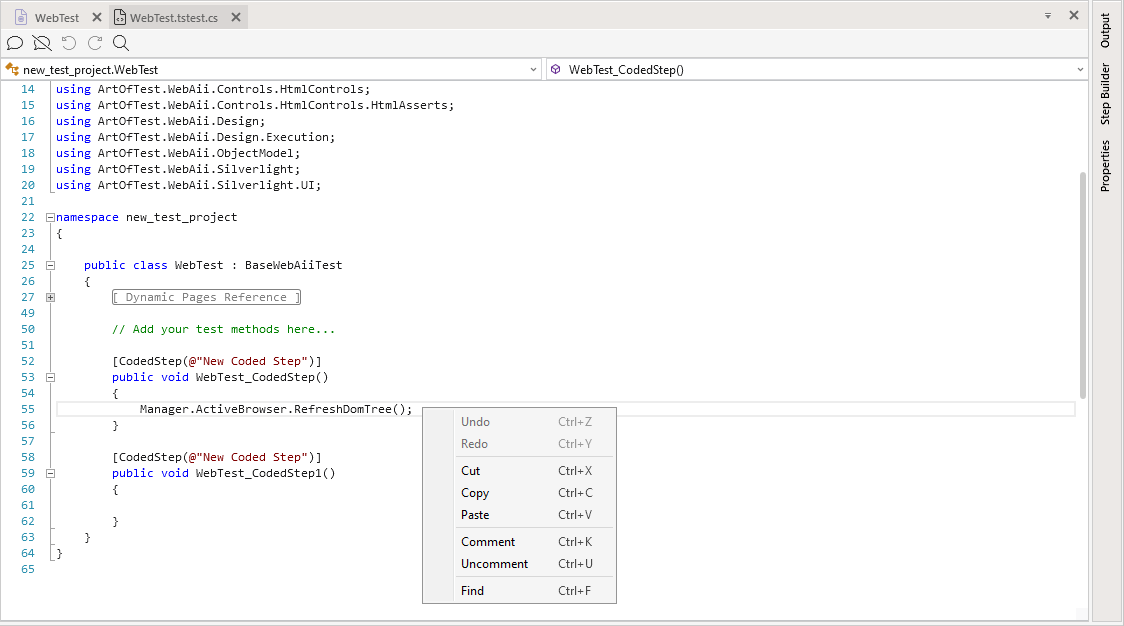Viewport: 1124px width, 626px height.
Task: Click the Redo toolbar icon
Action: tap(95, 43)
